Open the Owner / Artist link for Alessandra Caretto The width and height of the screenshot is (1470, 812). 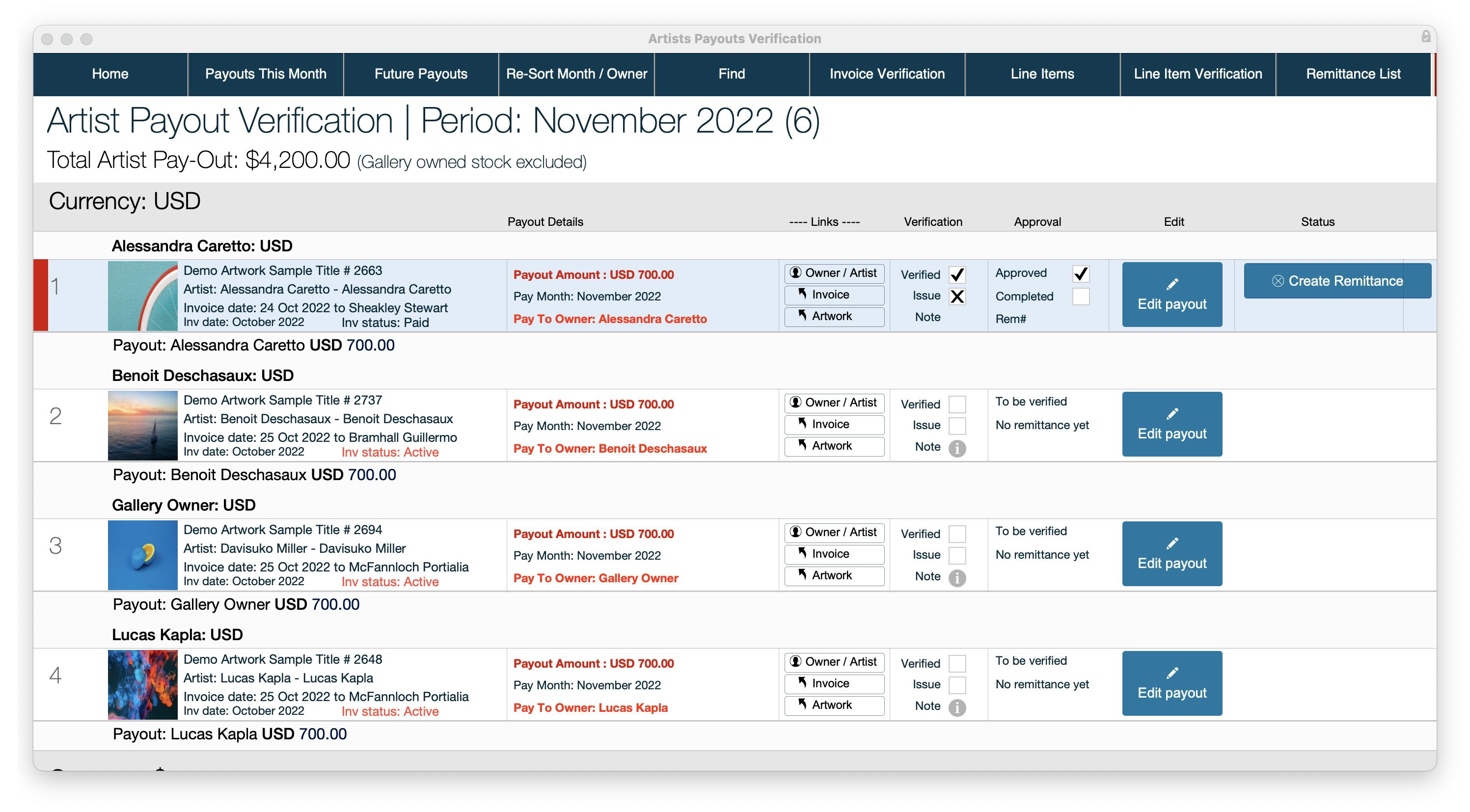click(x=834, y=273)
